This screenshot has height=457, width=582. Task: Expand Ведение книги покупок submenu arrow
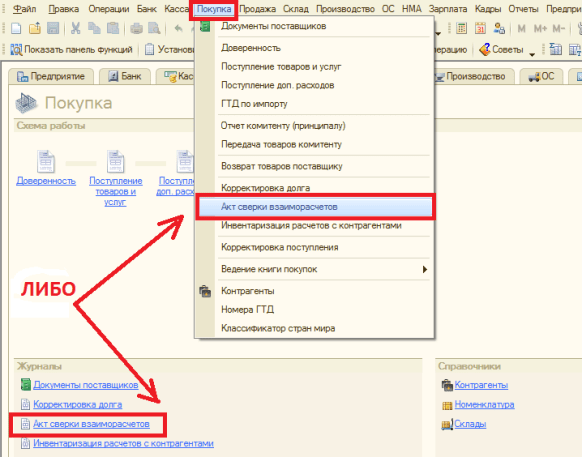(x=425, y=269)
